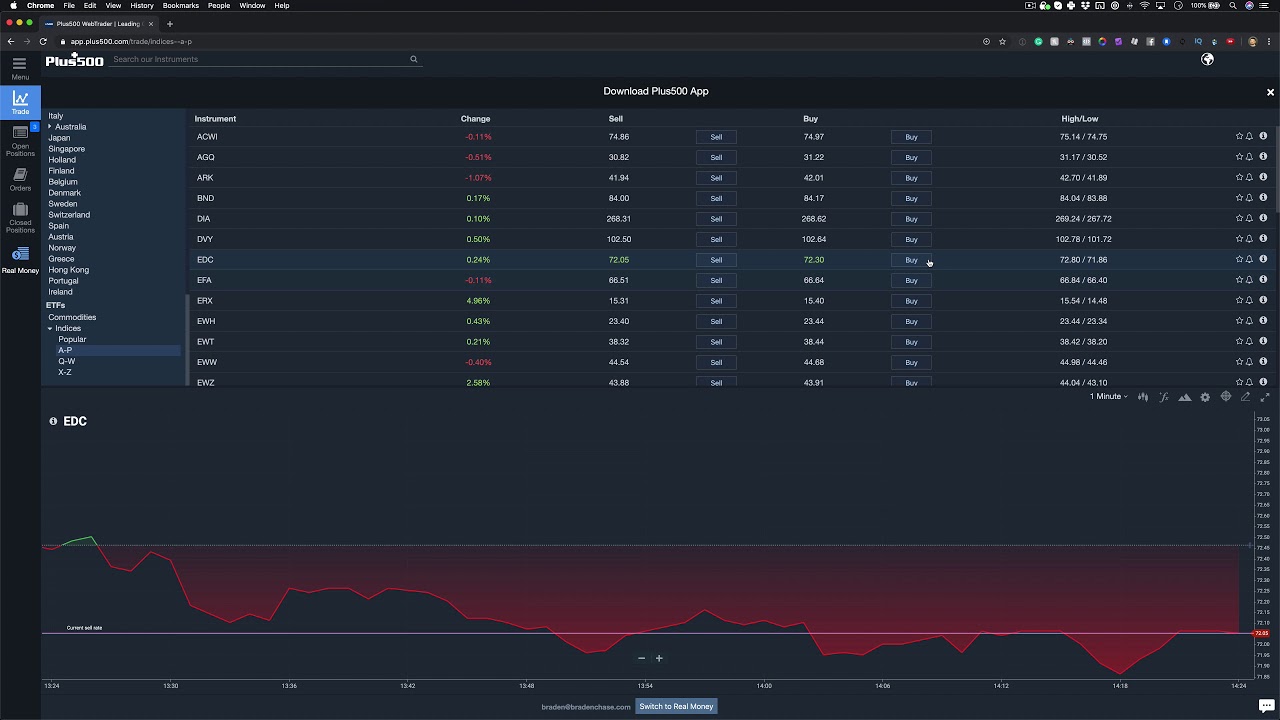Select Q-W index group
The image size is (1280, 720).
click(x=66, y=361)
